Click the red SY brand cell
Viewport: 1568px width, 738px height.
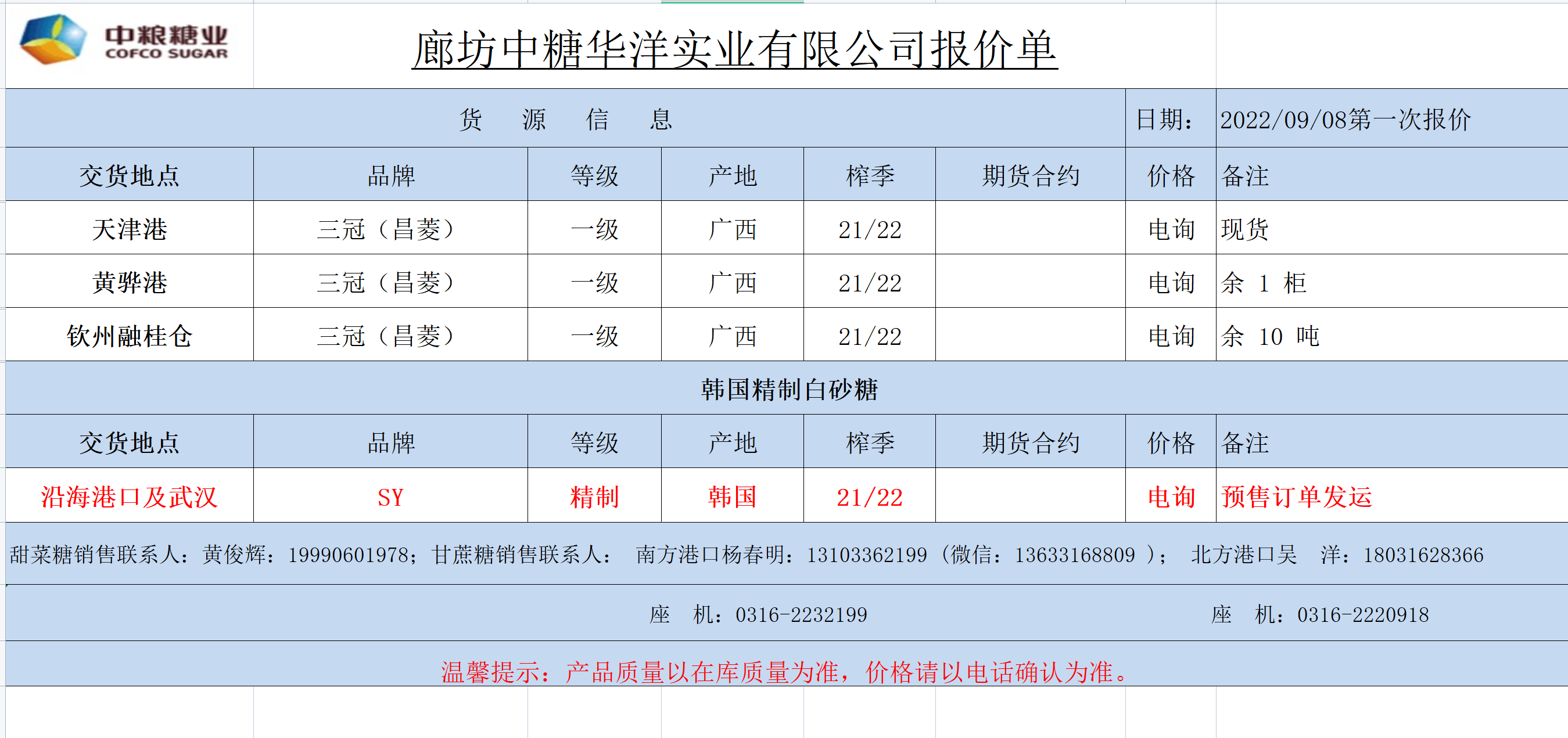tap(390, 497)
